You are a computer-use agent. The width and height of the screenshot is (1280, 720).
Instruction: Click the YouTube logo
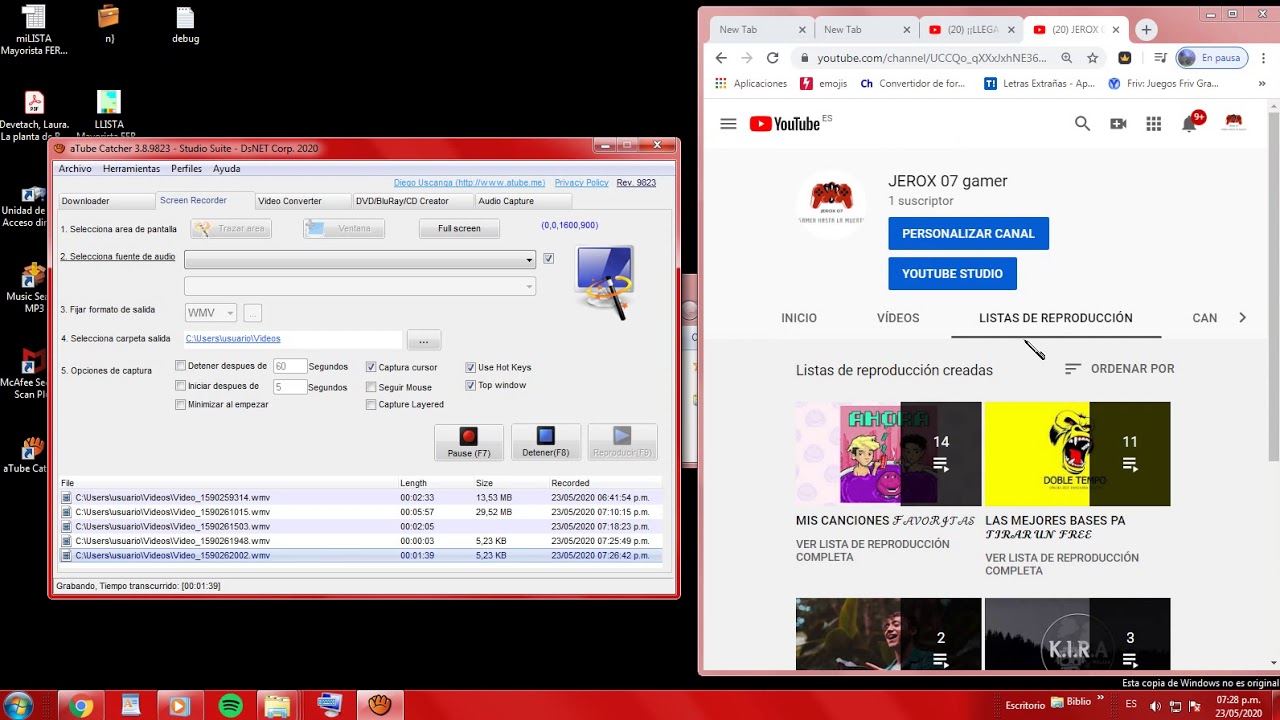tap(785, 124)
